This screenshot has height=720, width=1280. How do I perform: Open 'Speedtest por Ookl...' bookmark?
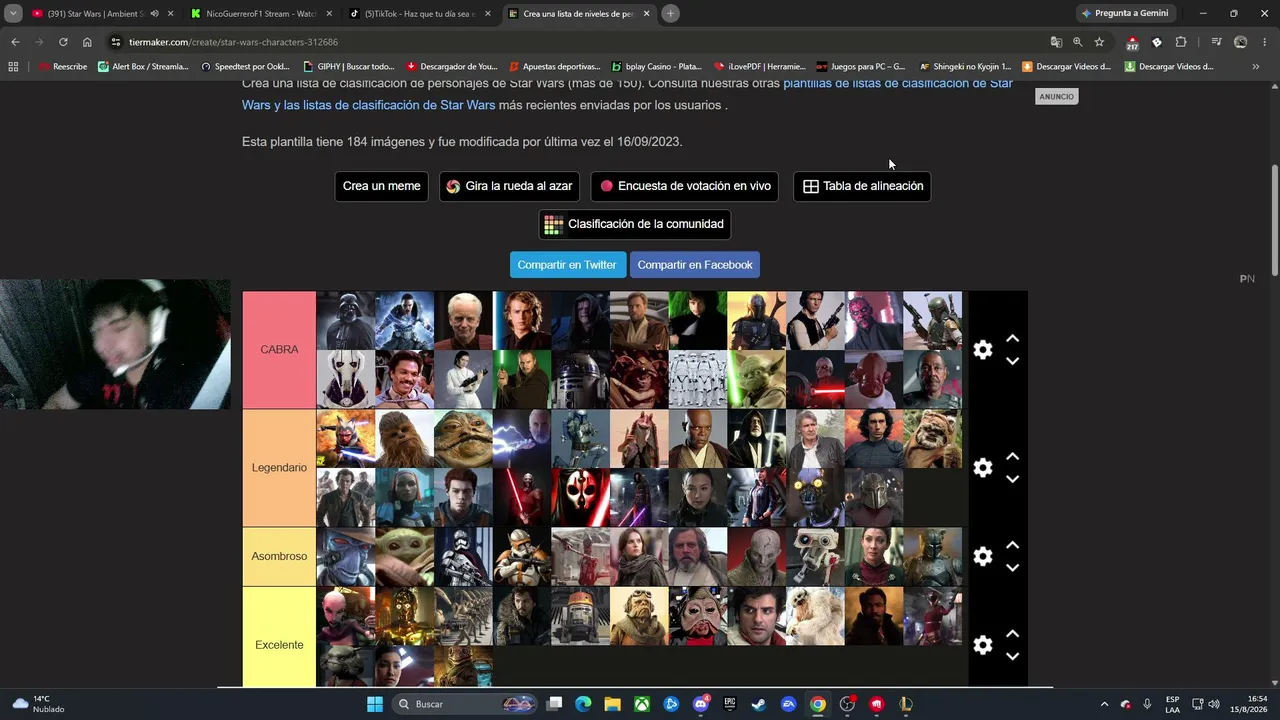pos(245,67)
